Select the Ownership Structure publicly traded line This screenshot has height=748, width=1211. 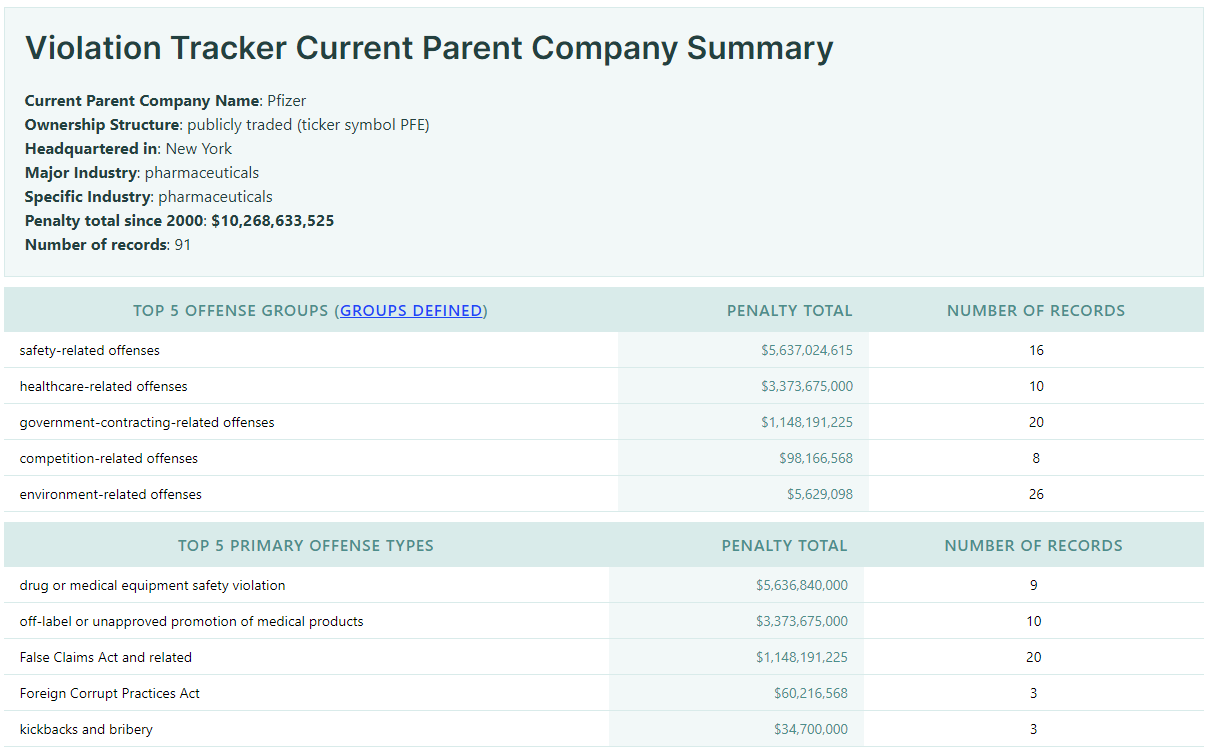click(227, 125)
